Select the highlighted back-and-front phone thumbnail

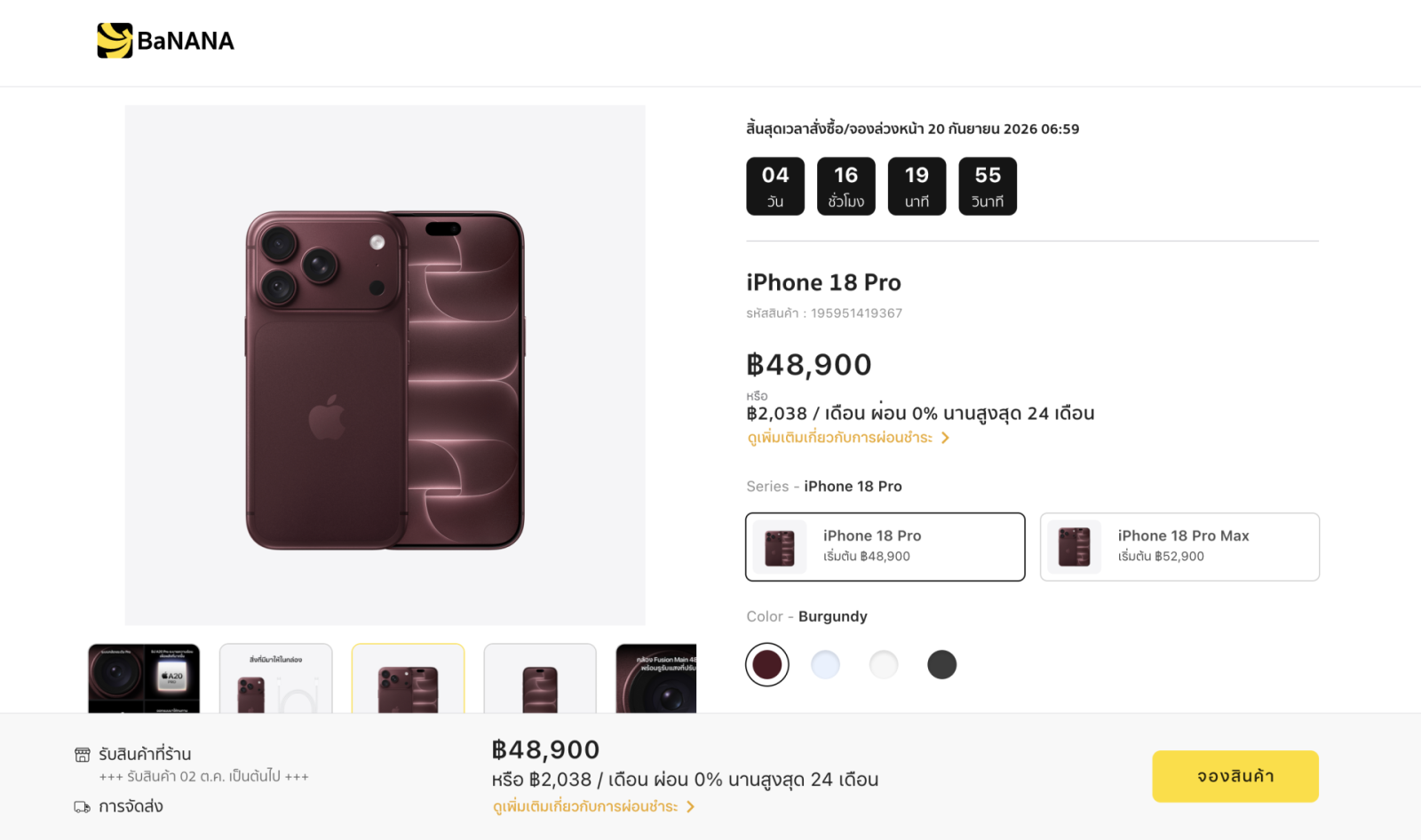pos(409,678)
